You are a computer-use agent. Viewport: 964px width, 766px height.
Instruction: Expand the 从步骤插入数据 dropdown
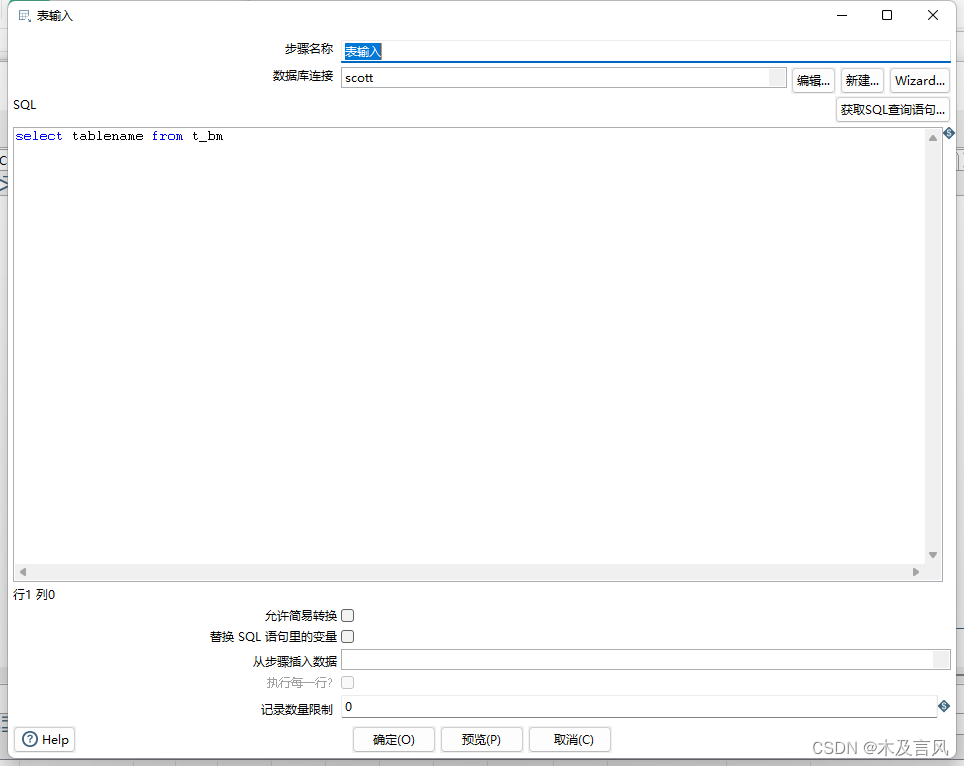click(x=941, y=660)
